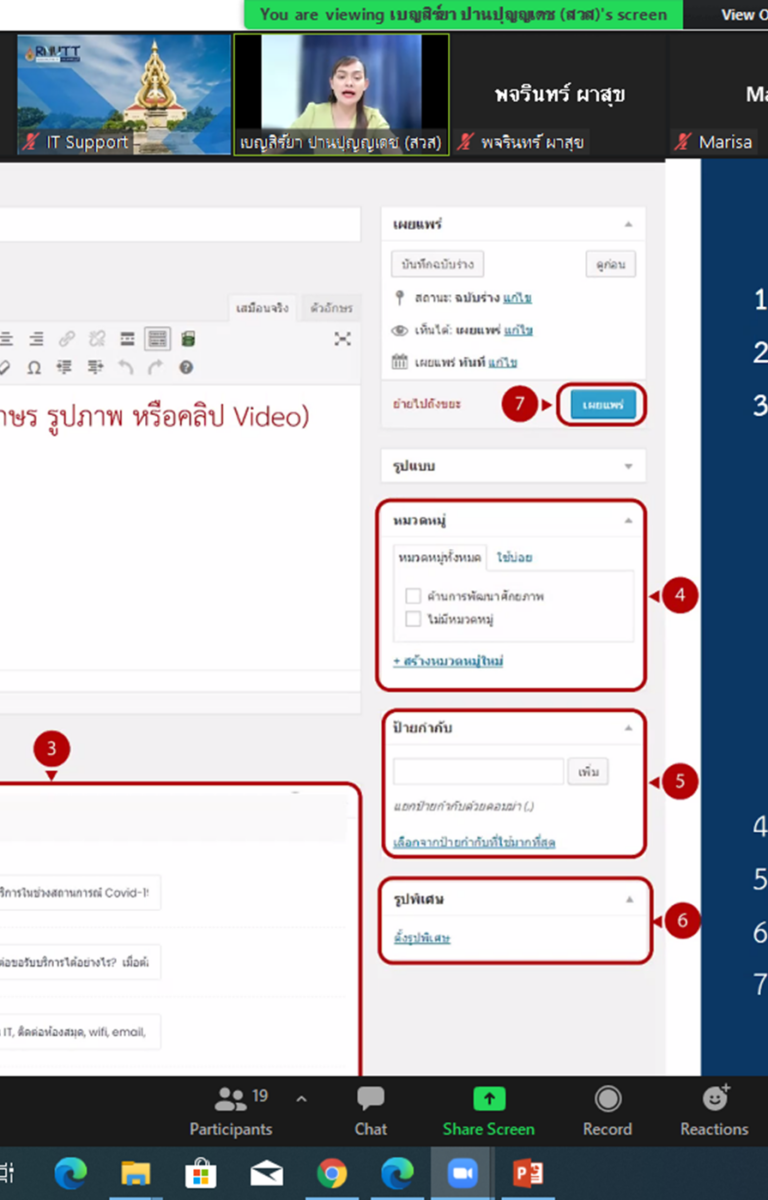The height and width of the screenshot is (1200, 768).
Task: Open Zoom Participants panel
Action: tap(231, 1111)
